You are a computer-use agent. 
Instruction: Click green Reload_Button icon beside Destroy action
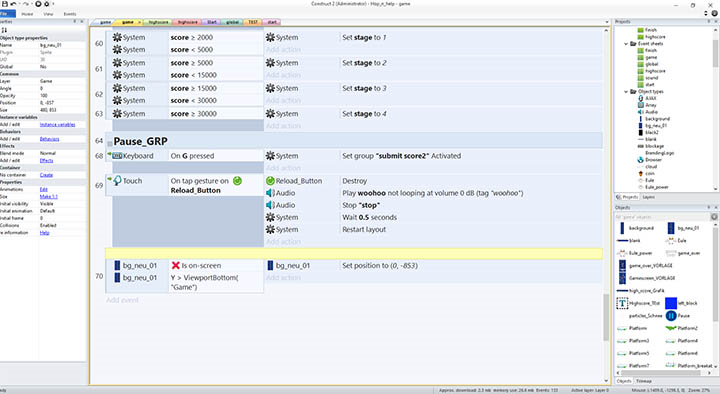[x=270, y=181]
